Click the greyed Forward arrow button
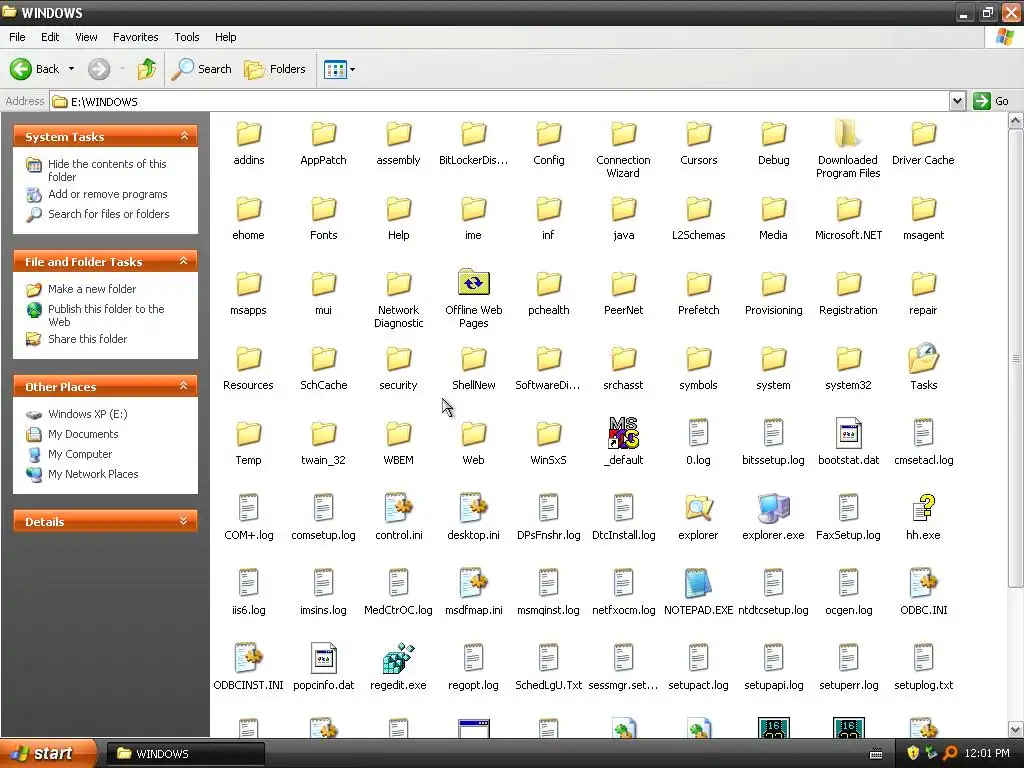Screen dimensions: 1024x768 [x=99, y=69]
